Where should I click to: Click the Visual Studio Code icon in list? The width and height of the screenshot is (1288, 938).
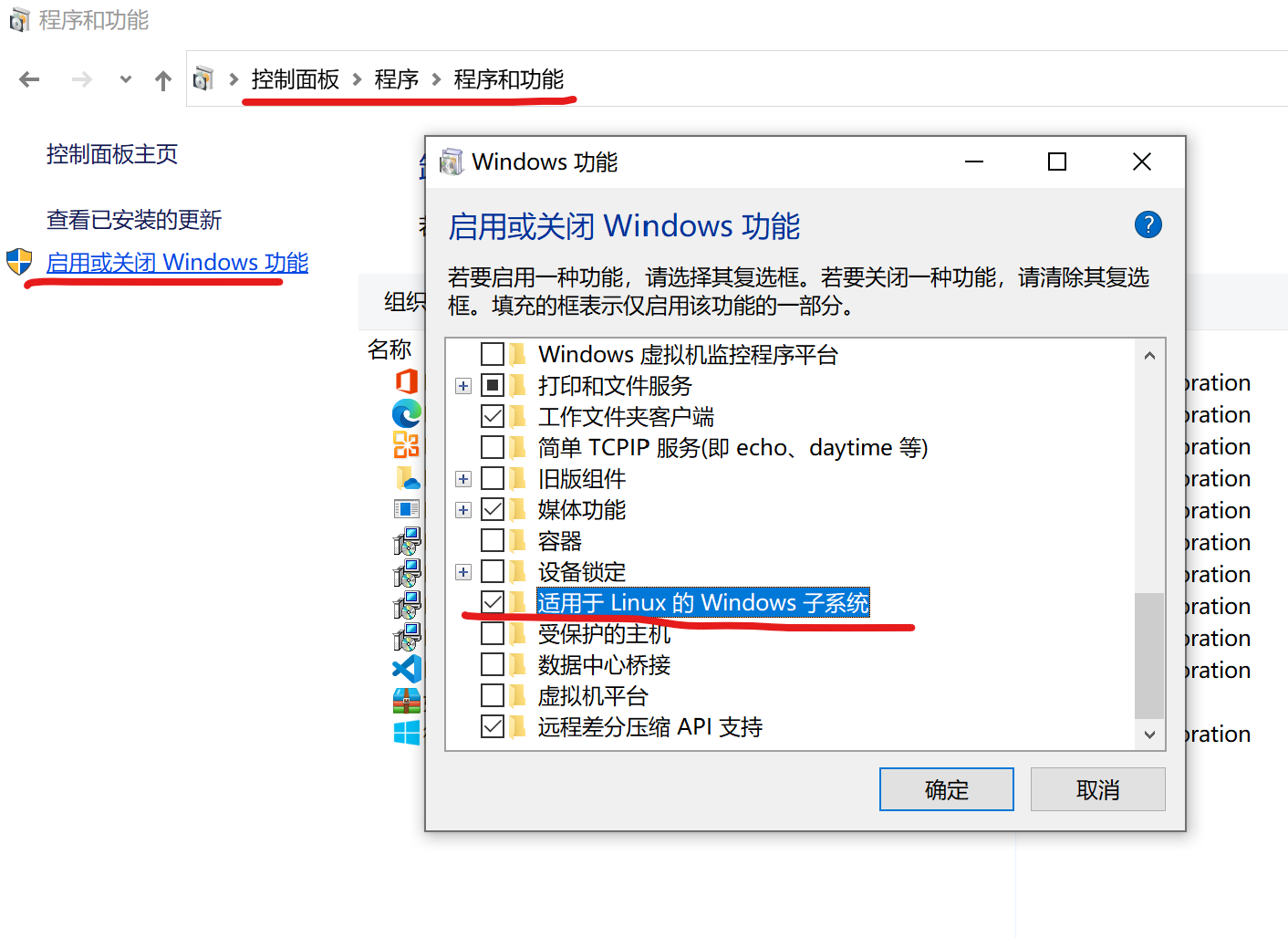[407, 669]
